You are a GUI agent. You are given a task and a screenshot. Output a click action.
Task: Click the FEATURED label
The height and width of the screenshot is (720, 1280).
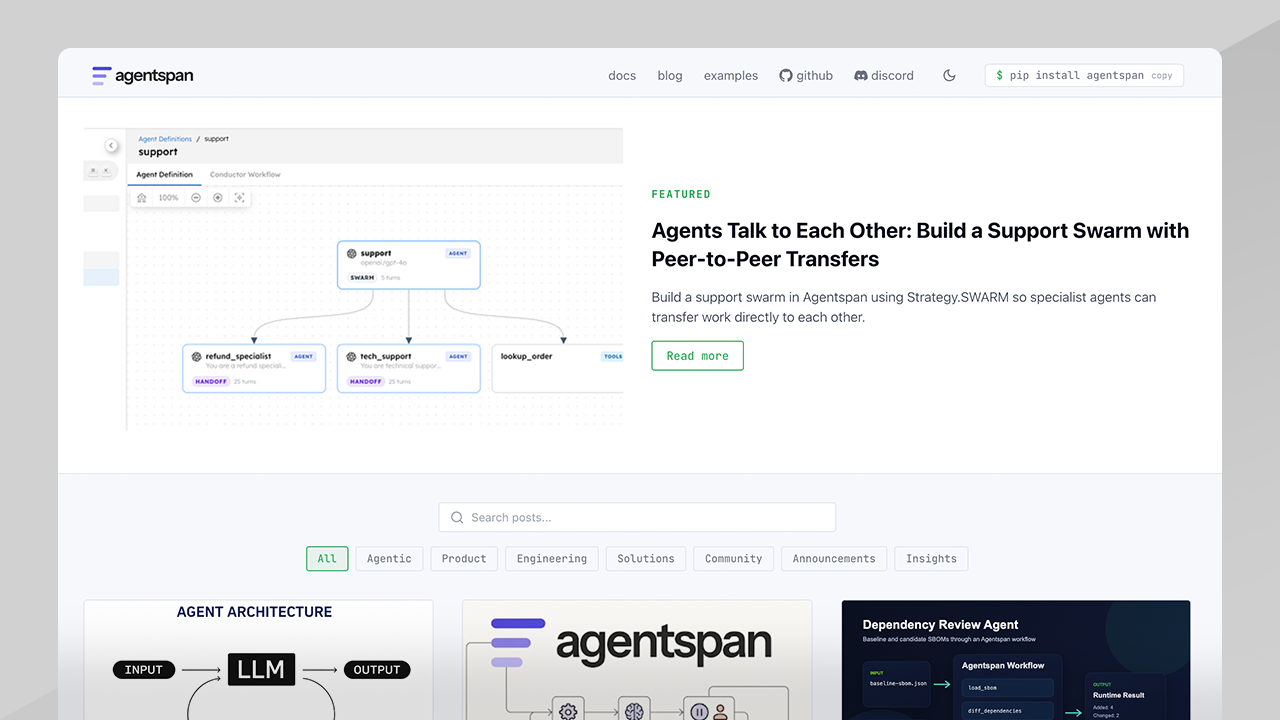[681, 194]
